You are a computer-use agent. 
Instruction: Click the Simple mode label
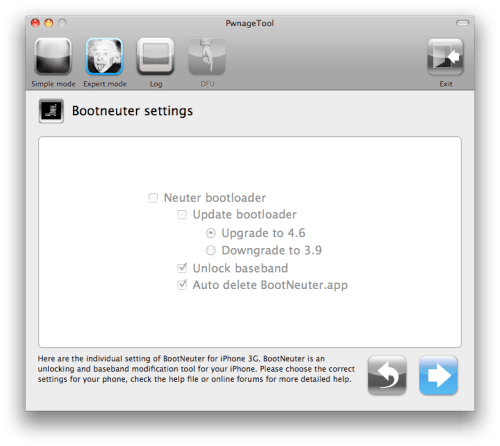pyautogui.click(x=53, y=84)
